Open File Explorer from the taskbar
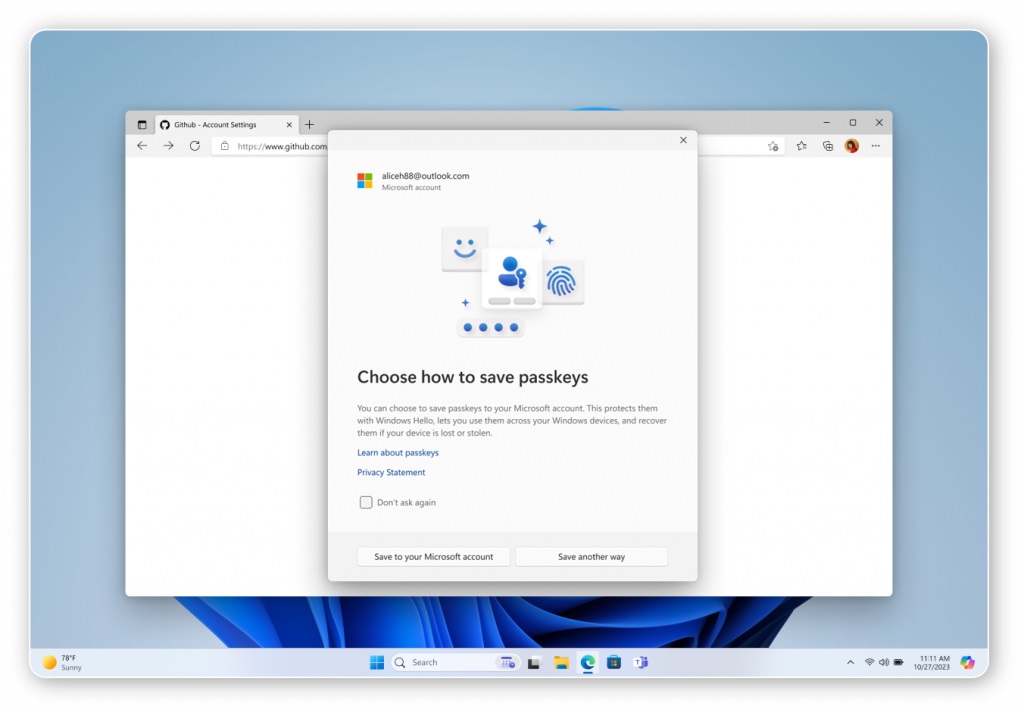Viewport: 1024px width, 713px height. tap(562, 662)
